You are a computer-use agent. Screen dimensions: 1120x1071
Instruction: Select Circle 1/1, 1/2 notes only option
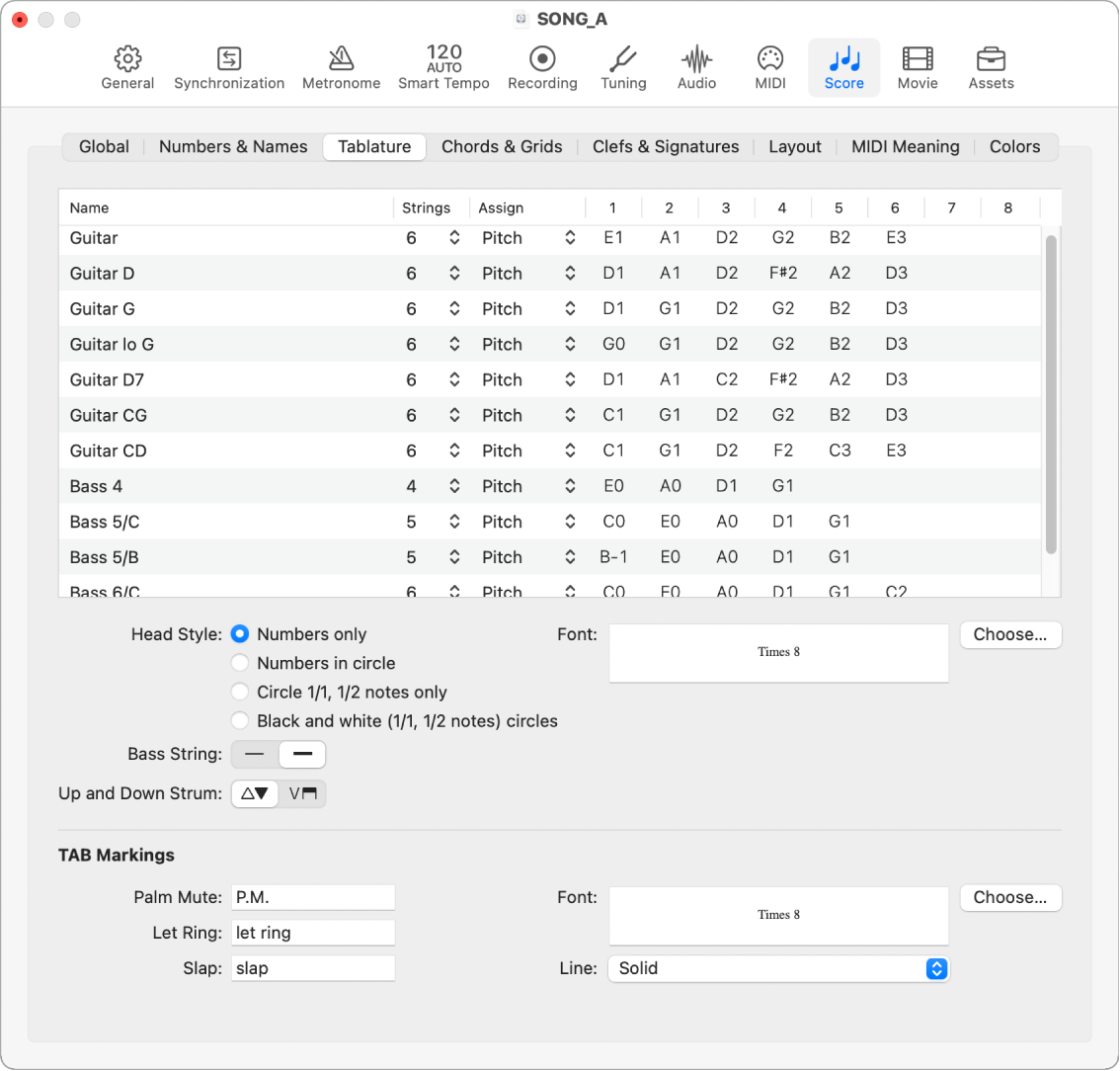pos(240,693)
